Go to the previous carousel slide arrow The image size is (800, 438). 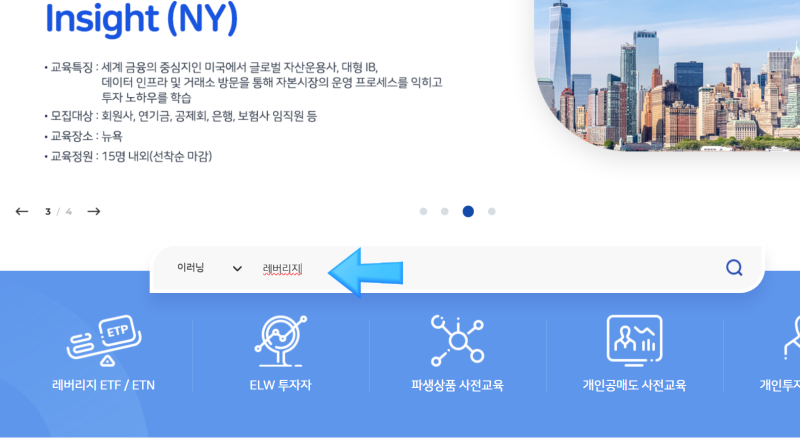22,211
